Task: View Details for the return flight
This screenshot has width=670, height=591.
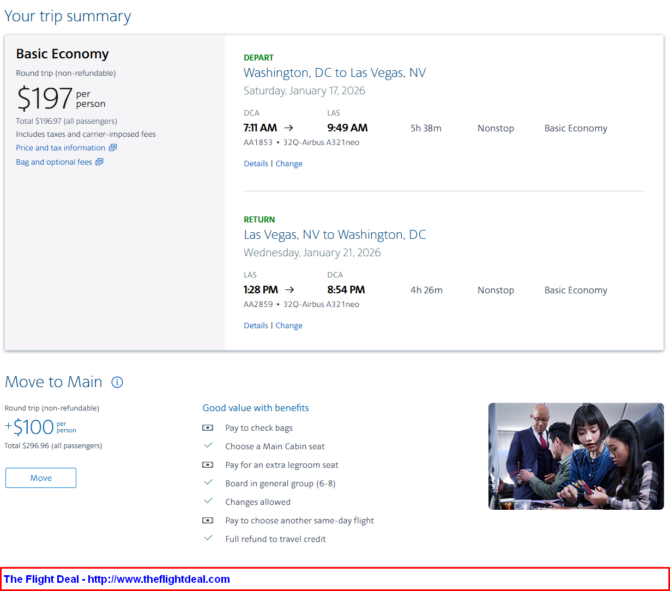Action: (255, 326)
